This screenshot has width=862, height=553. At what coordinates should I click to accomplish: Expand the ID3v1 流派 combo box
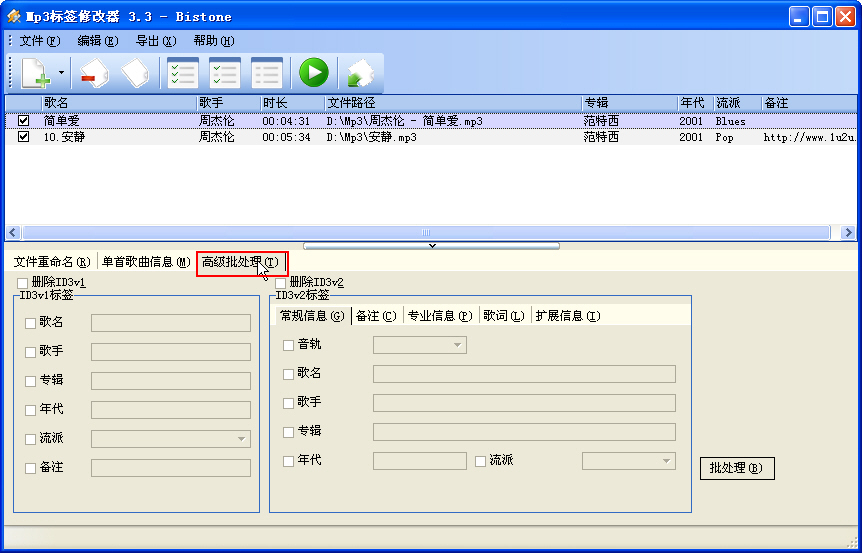click(242, 438)
